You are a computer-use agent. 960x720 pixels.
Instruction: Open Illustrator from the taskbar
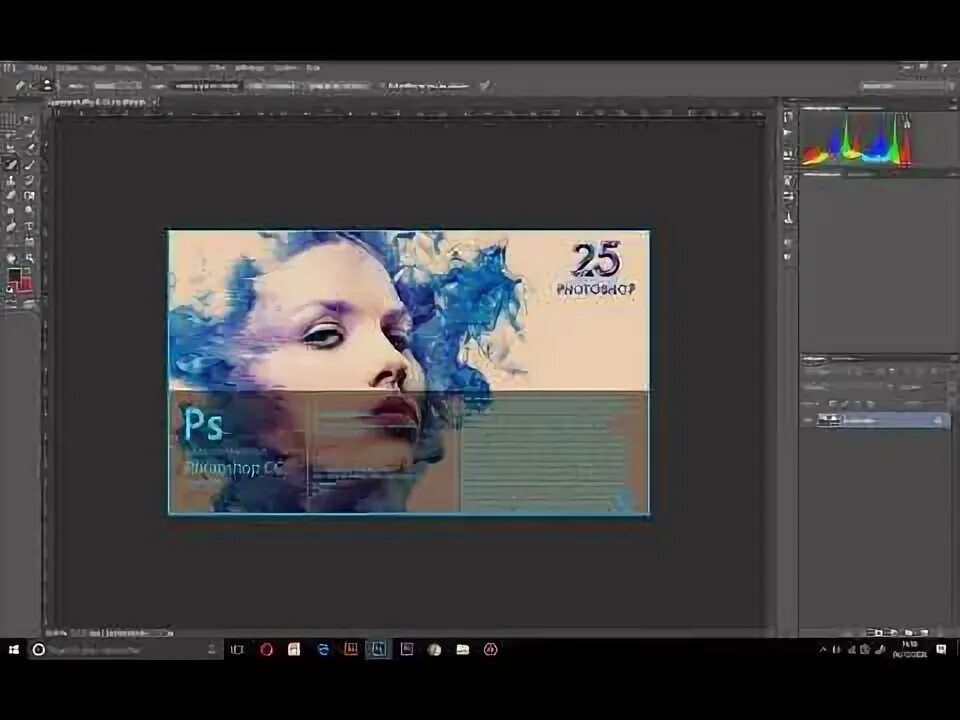pos(351,649)
